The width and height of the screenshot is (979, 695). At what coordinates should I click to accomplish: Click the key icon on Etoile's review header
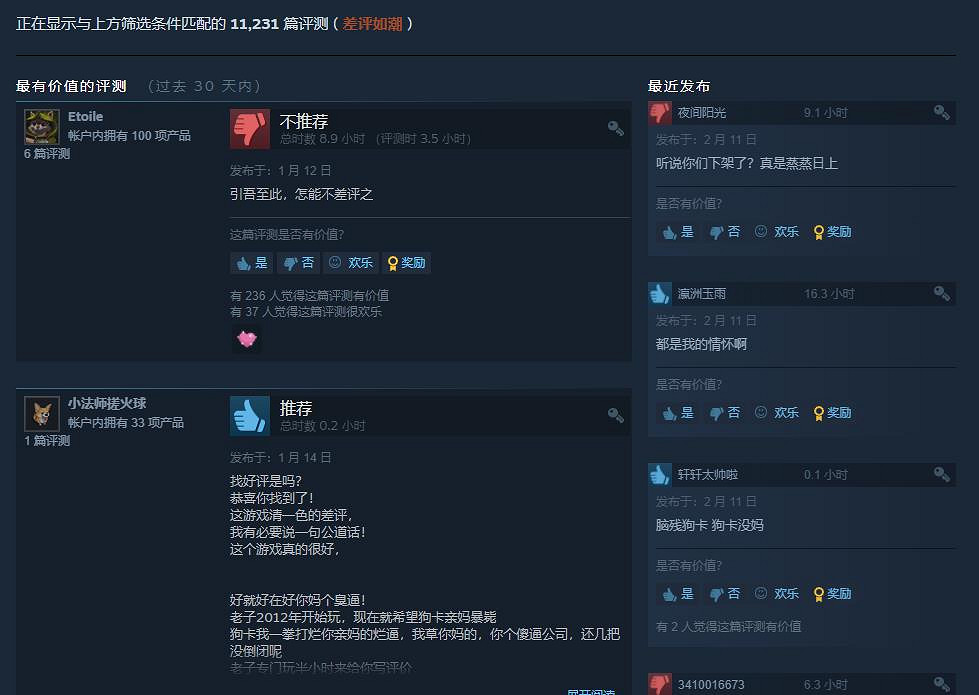(616, 128)
